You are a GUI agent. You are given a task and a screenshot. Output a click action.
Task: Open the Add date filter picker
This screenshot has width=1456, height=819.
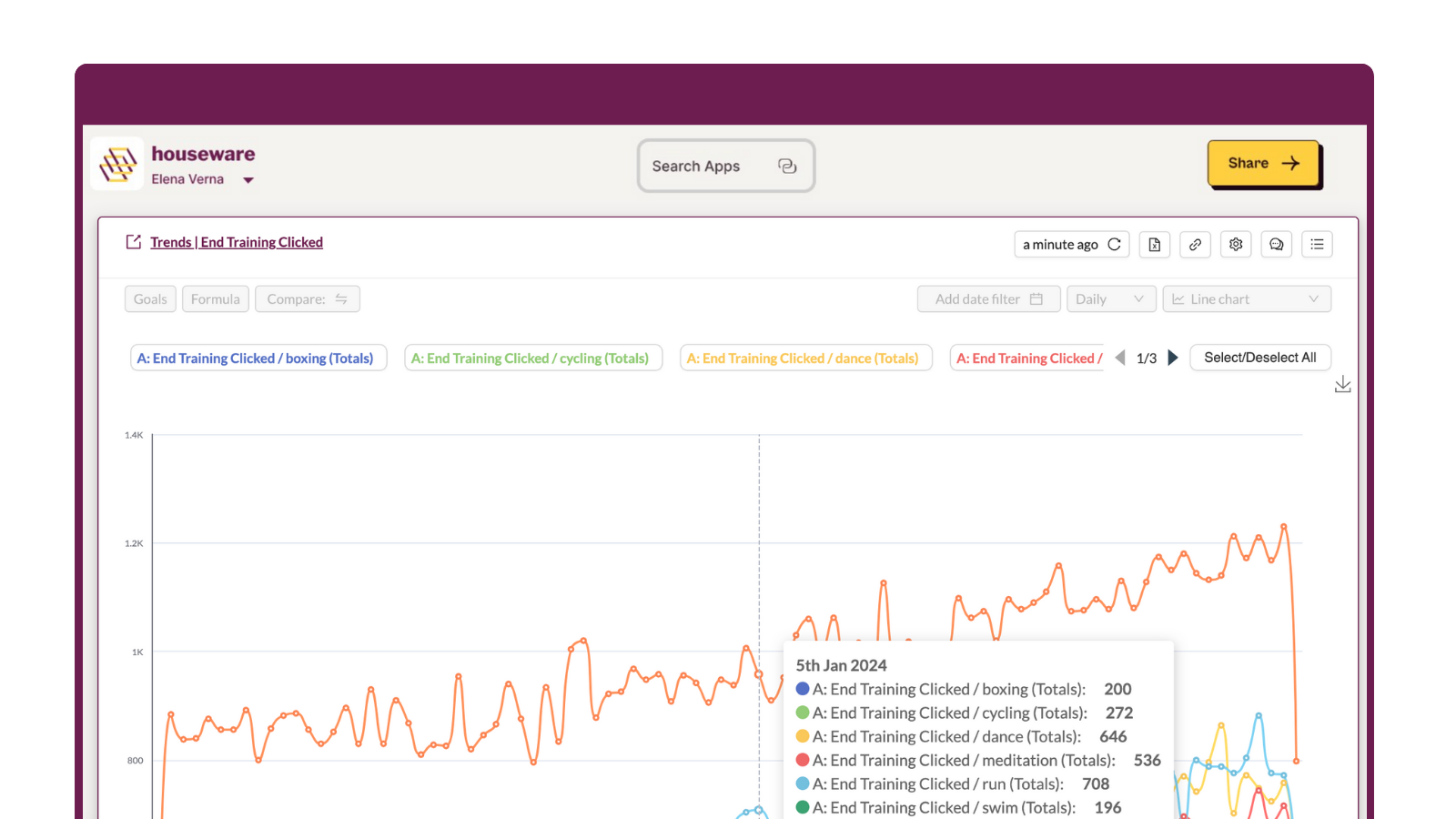[x=989, y=299]
